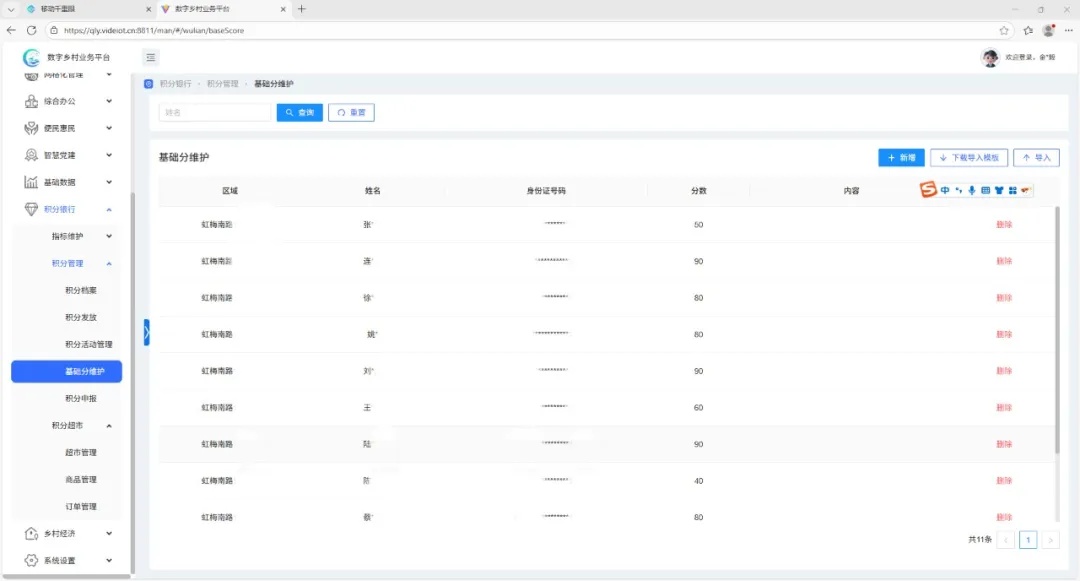Click the sidebar collapse hamburger icon

[151, 58]
